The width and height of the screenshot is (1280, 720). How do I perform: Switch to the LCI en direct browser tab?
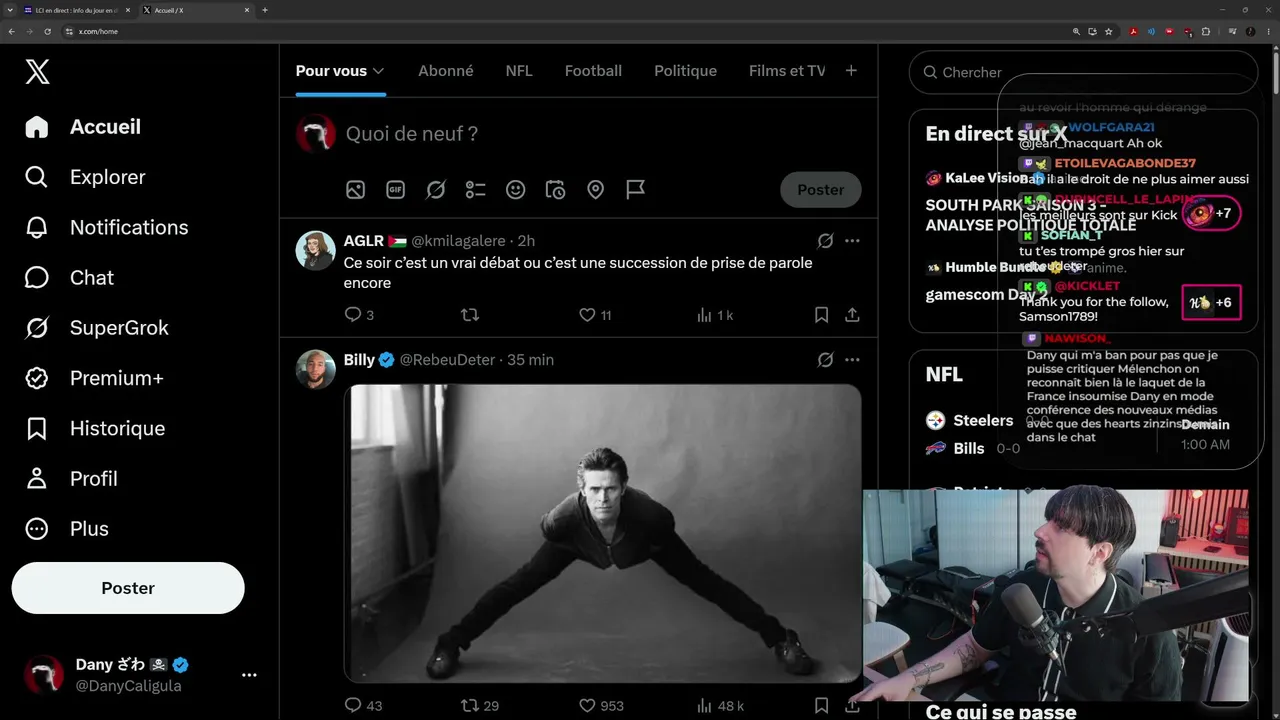77,10
